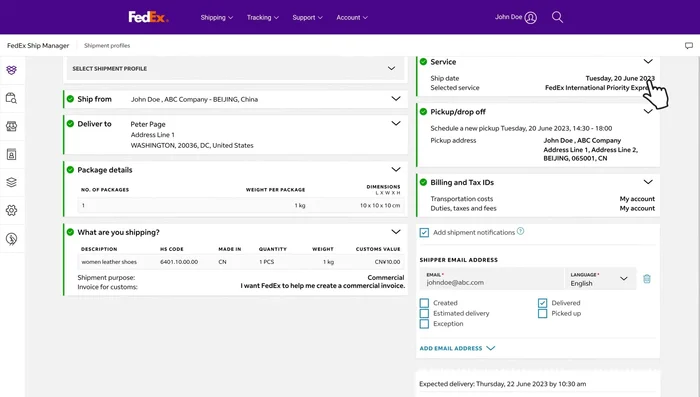The width and height of the screenshot is (700, 397).
Task: Click the green check beside What are you shipping
Action: tap(70, 232)
